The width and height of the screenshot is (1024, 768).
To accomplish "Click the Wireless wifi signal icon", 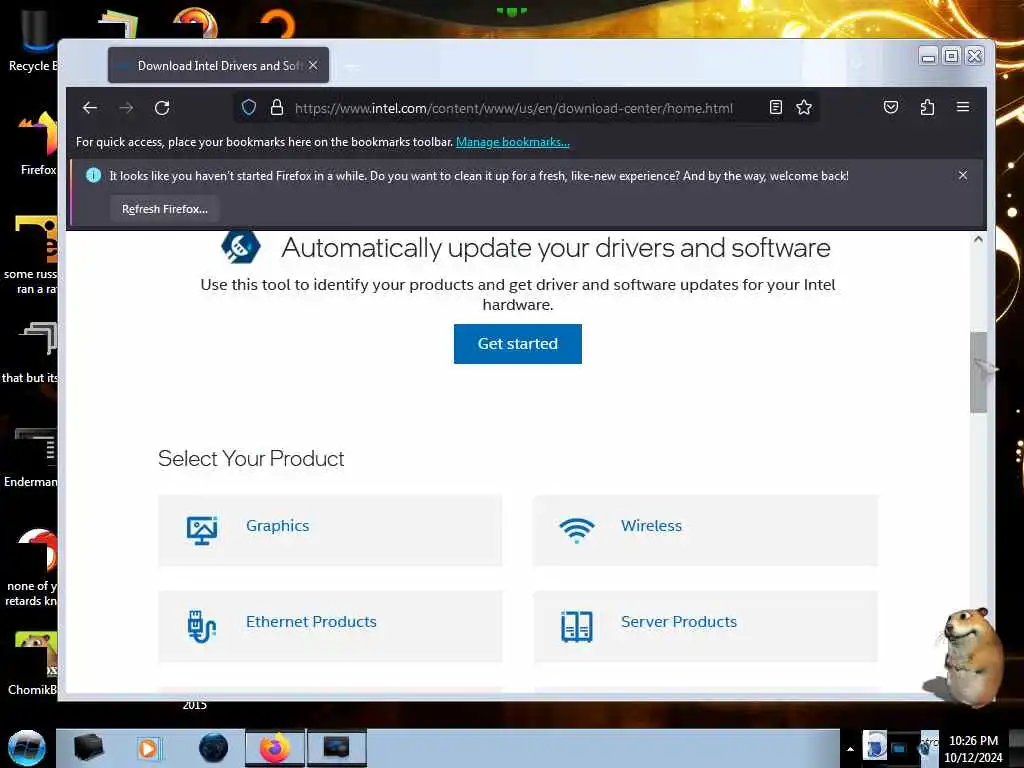I will 577,530.
